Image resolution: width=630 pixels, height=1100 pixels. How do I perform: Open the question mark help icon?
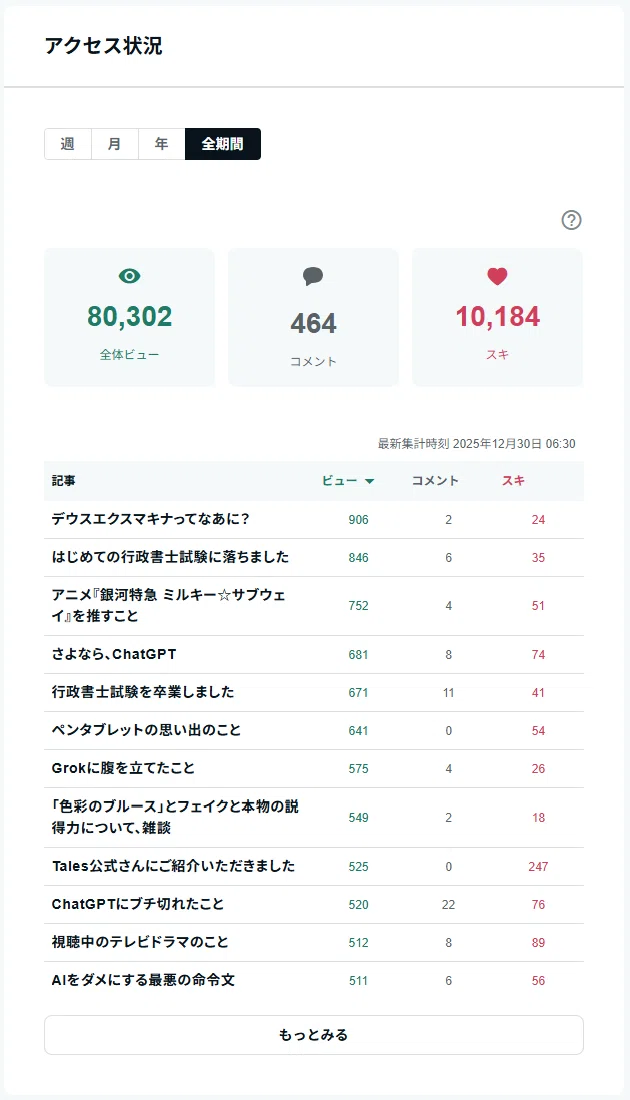tap(571, 220)
